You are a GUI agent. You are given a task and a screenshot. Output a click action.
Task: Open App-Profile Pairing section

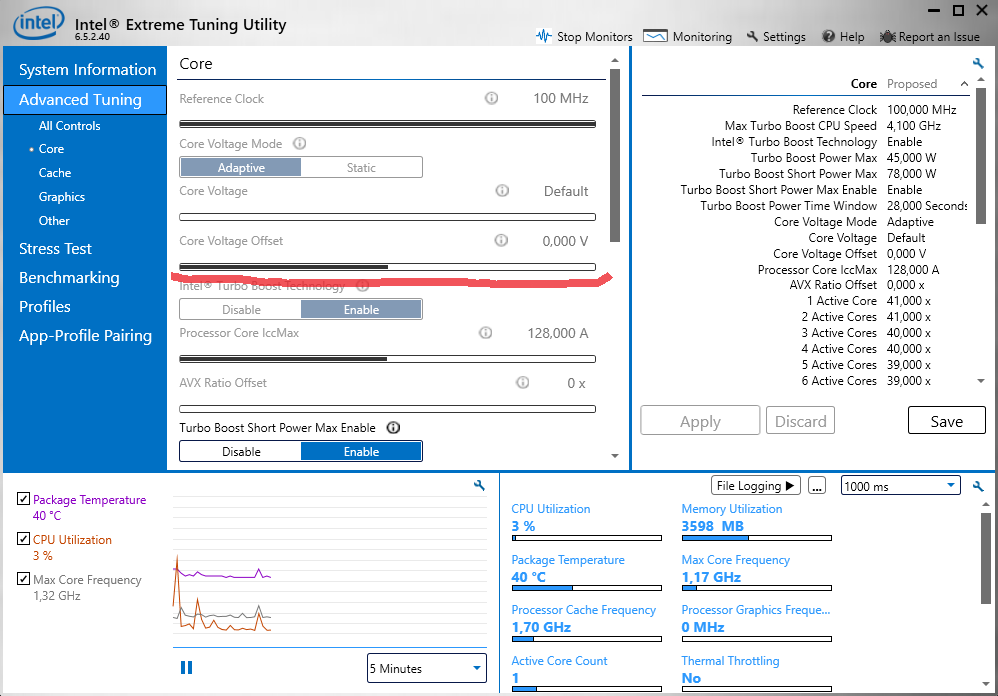tap(85, 336)
